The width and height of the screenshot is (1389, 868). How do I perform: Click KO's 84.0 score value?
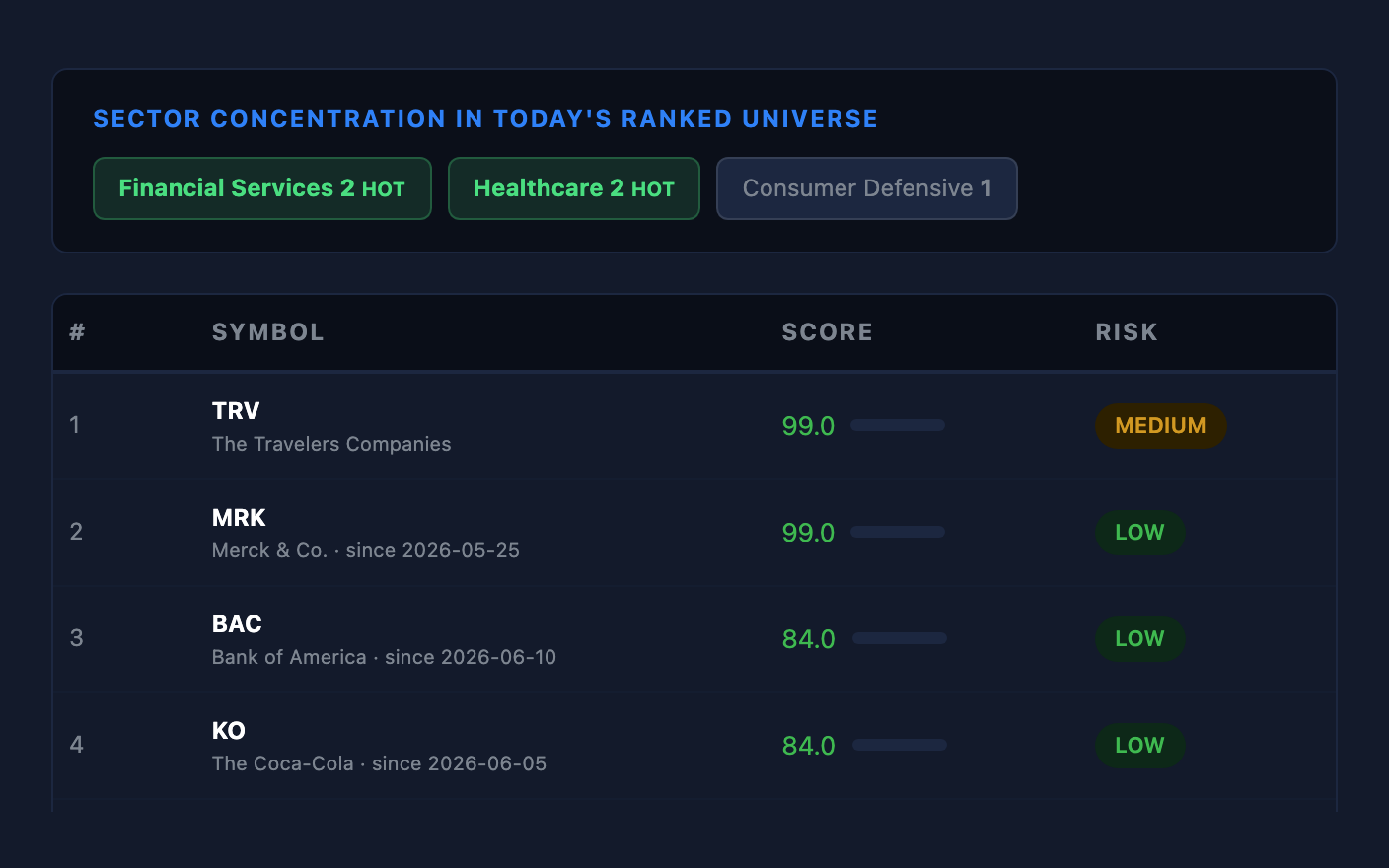[x=809, y=746]
